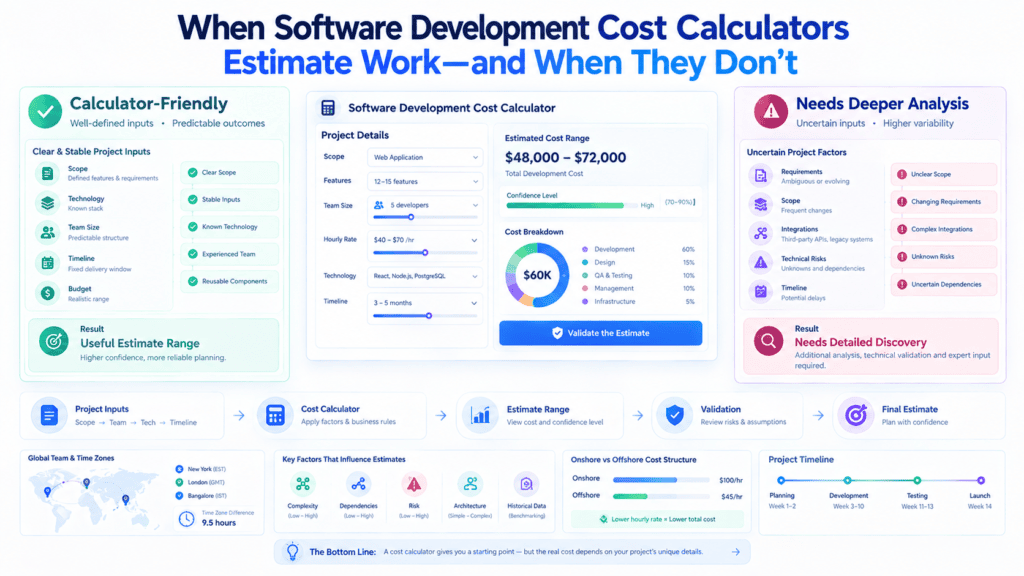Click the Development marker on the Project Timeline

click(847, 480)
